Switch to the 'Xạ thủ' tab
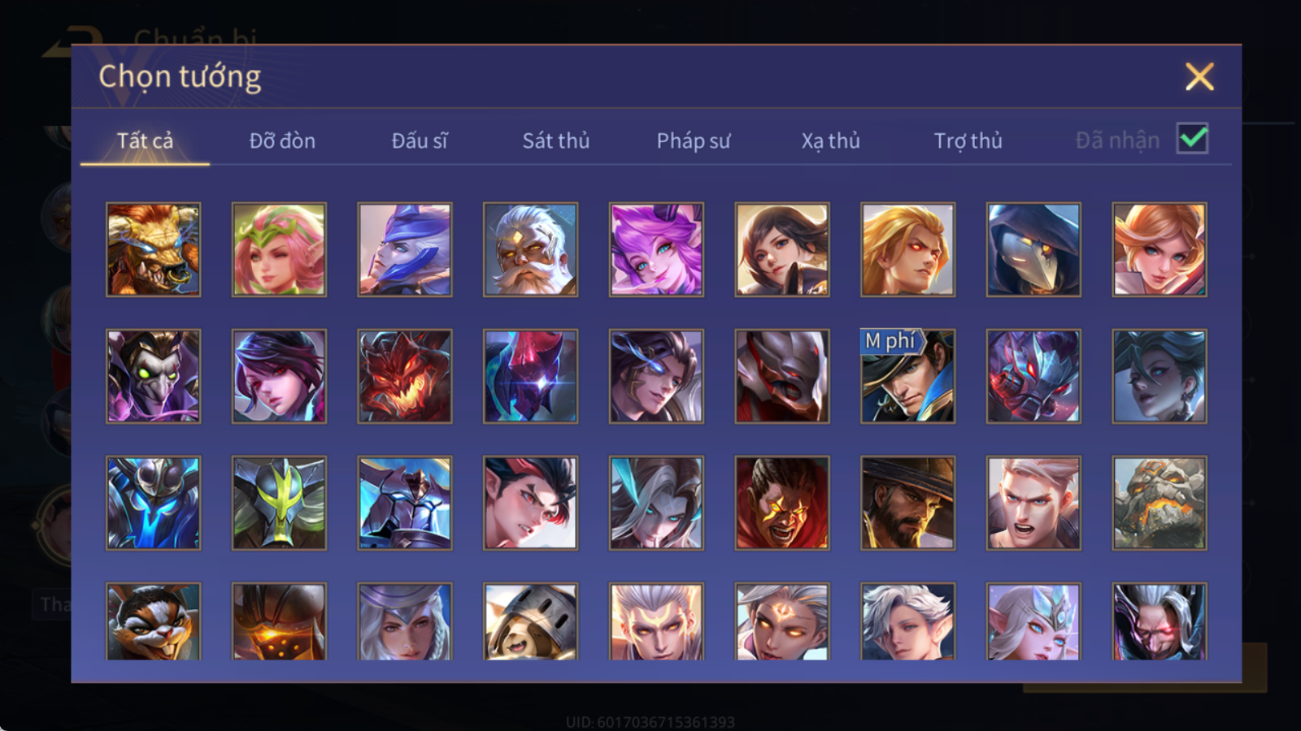 830,141
